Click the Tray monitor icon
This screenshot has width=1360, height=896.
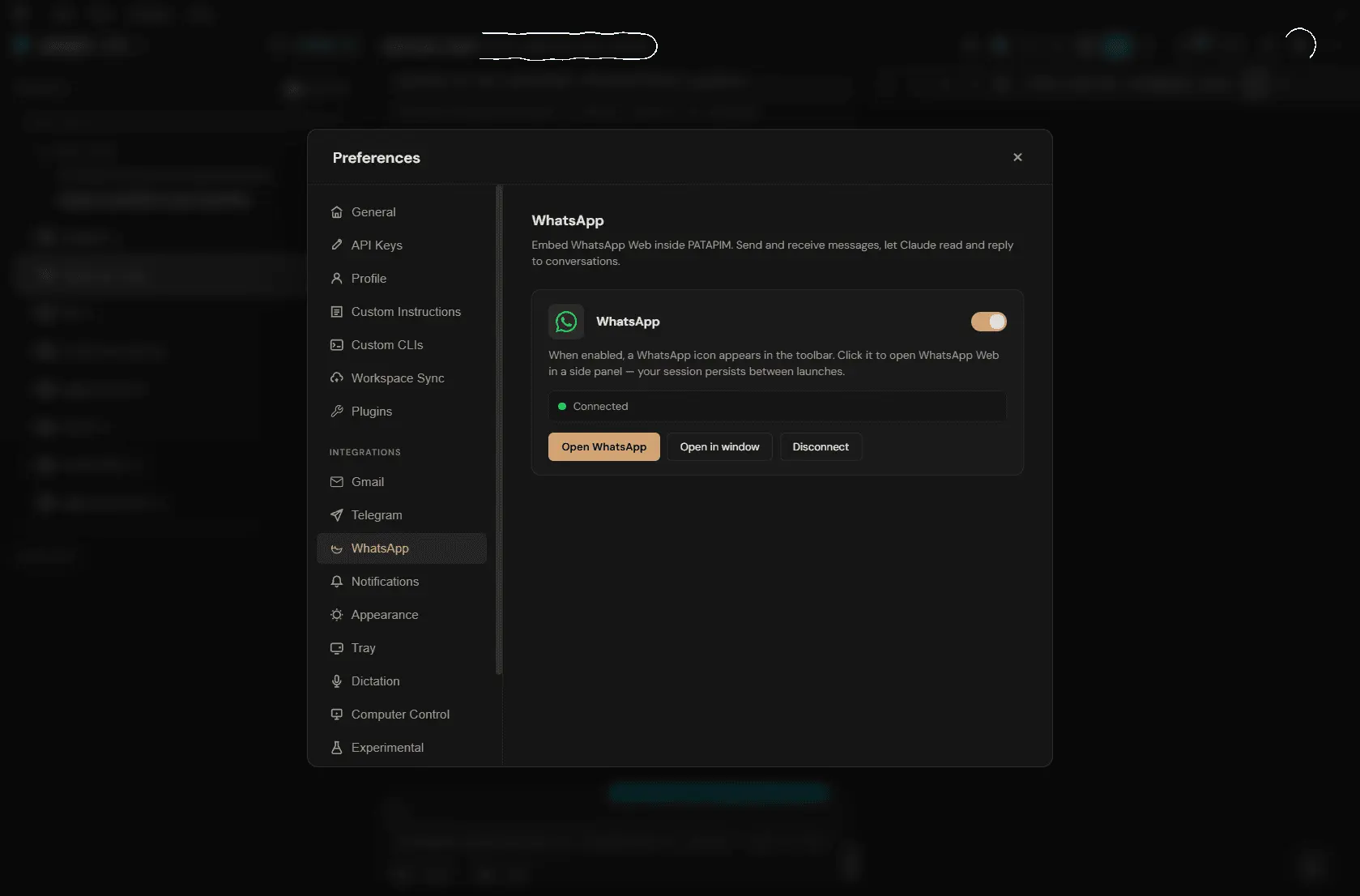point(337,648)
